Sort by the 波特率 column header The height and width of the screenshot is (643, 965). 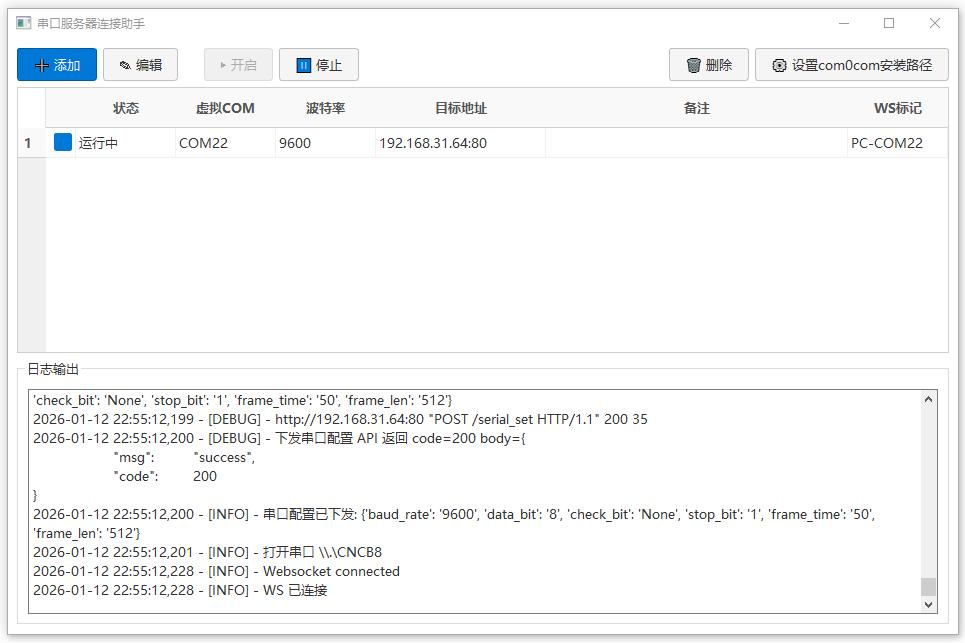(325, 108)
